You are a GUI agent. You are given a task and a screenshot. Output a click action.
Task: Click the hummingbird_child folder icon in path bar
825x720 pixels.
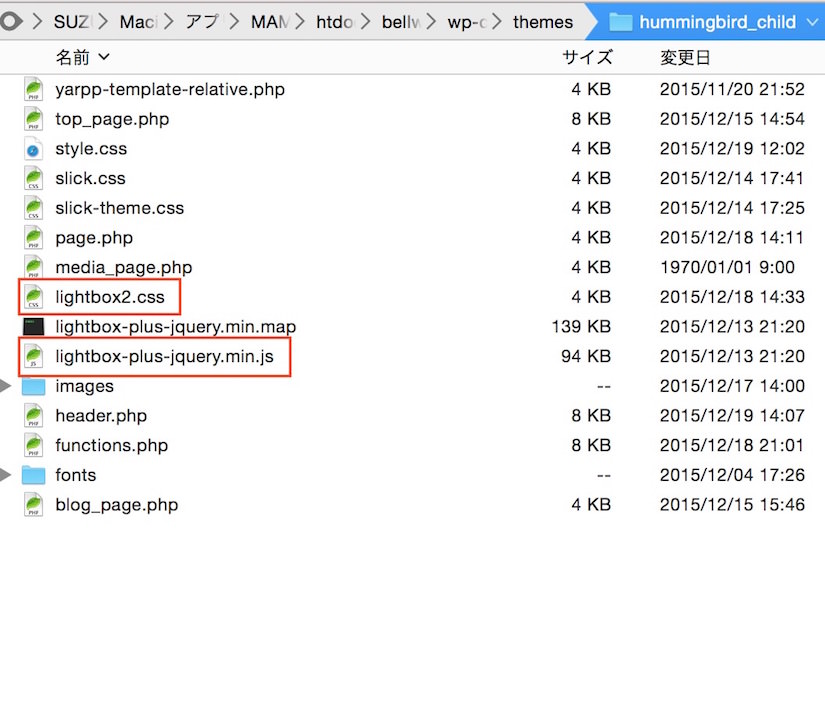click(621, 22)
